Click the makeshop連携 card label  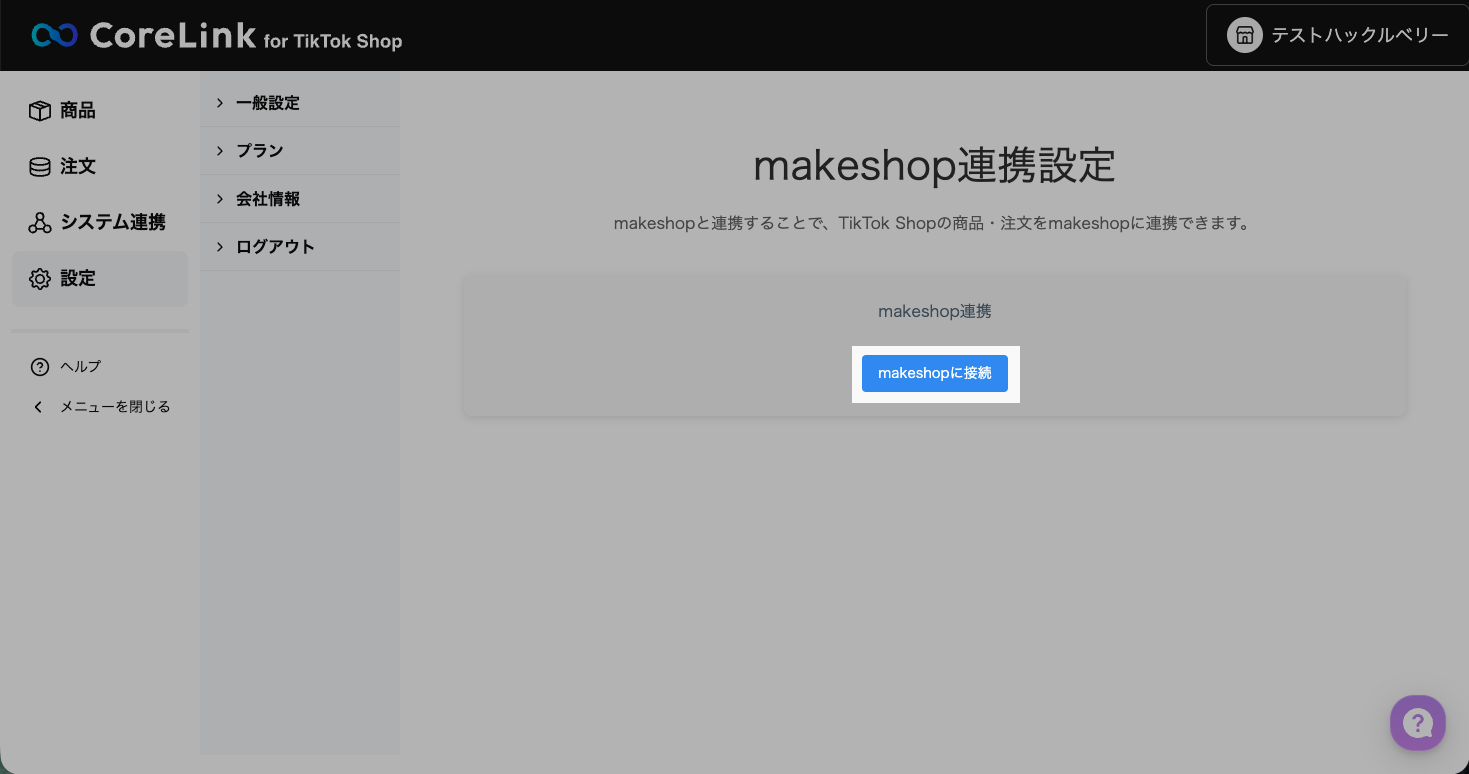(x=935, y=312)
